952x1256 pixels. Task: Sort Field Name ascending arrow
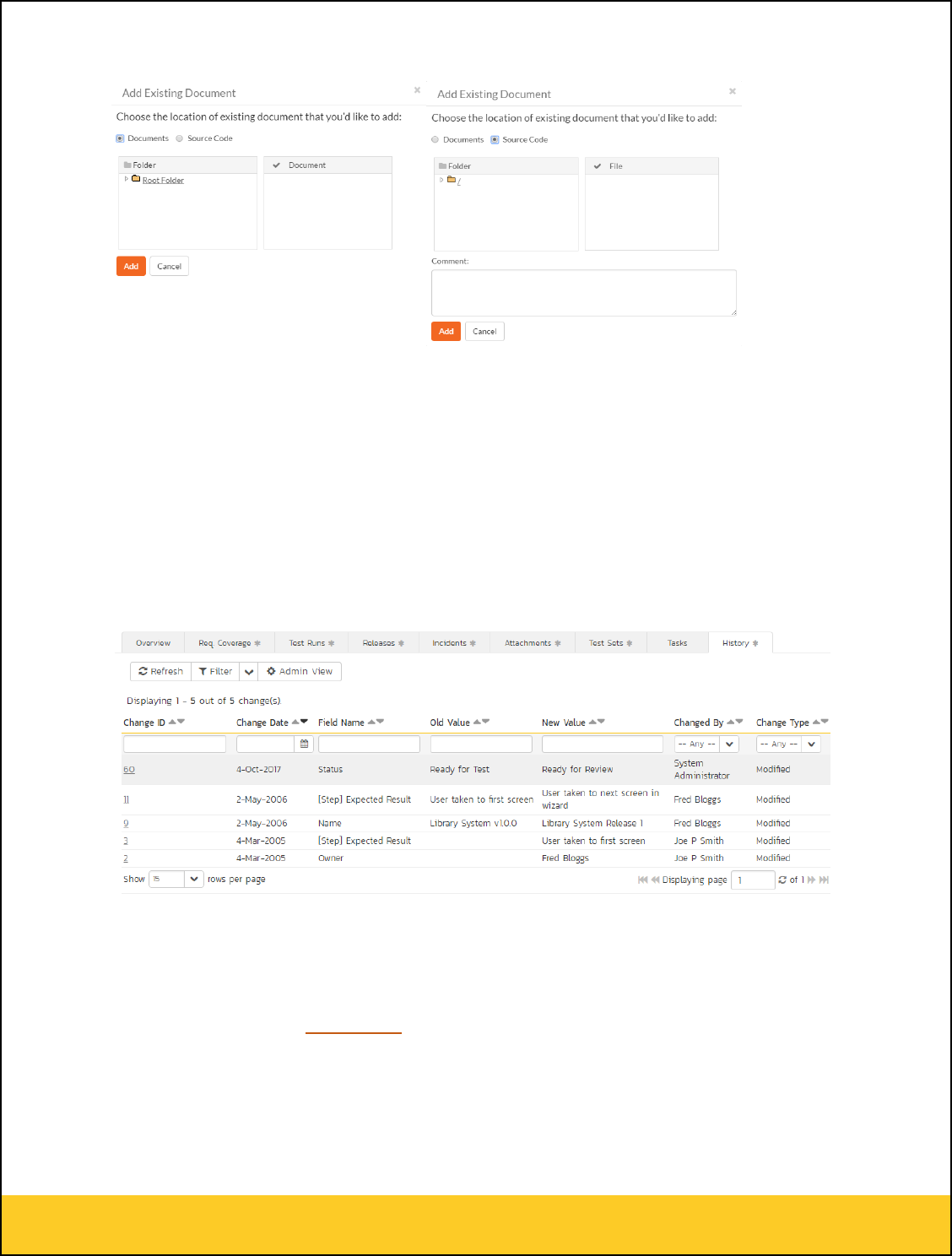click(372, 722)
